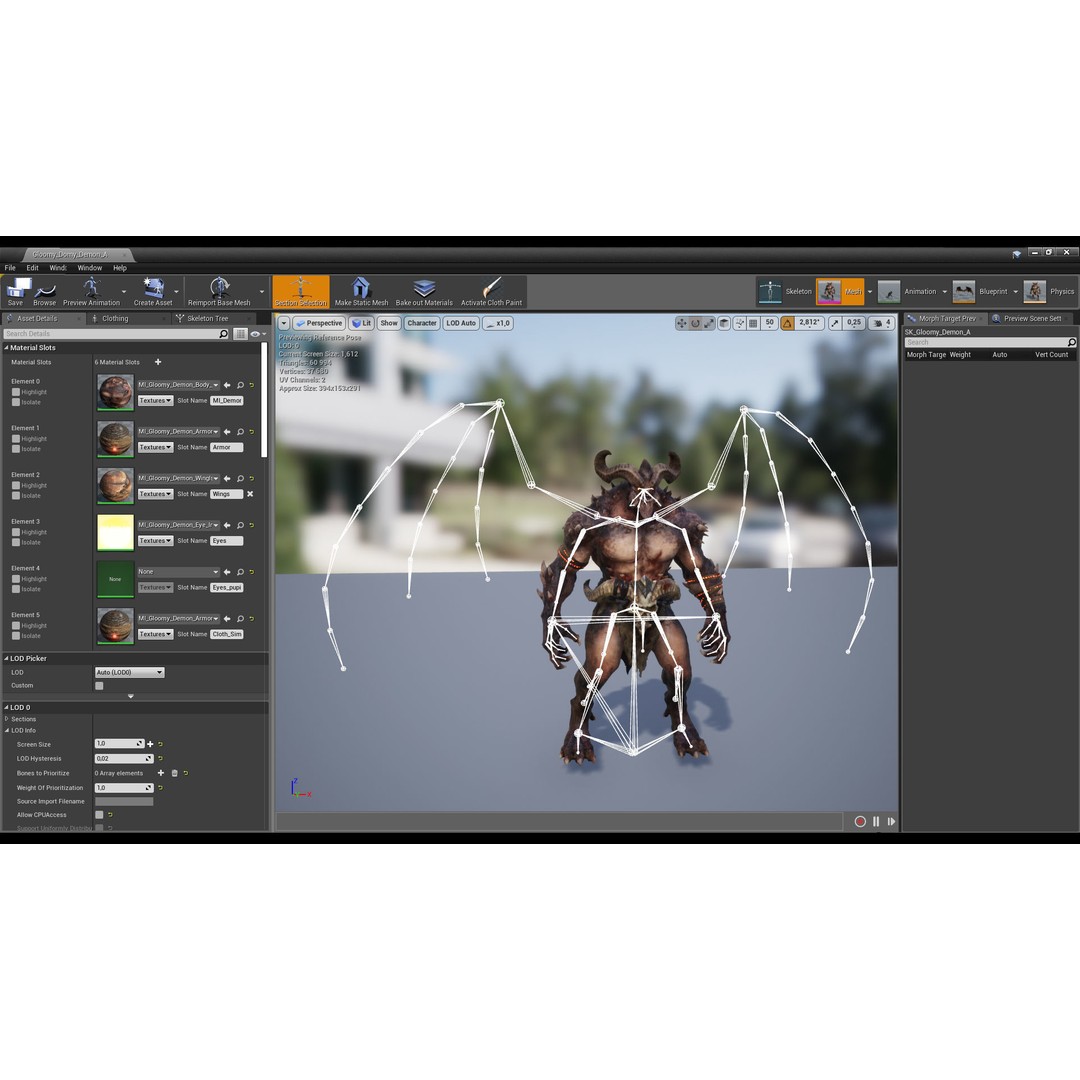
Task: Tick the LOD Picker Custom checkbox
Action: (99, 685)
